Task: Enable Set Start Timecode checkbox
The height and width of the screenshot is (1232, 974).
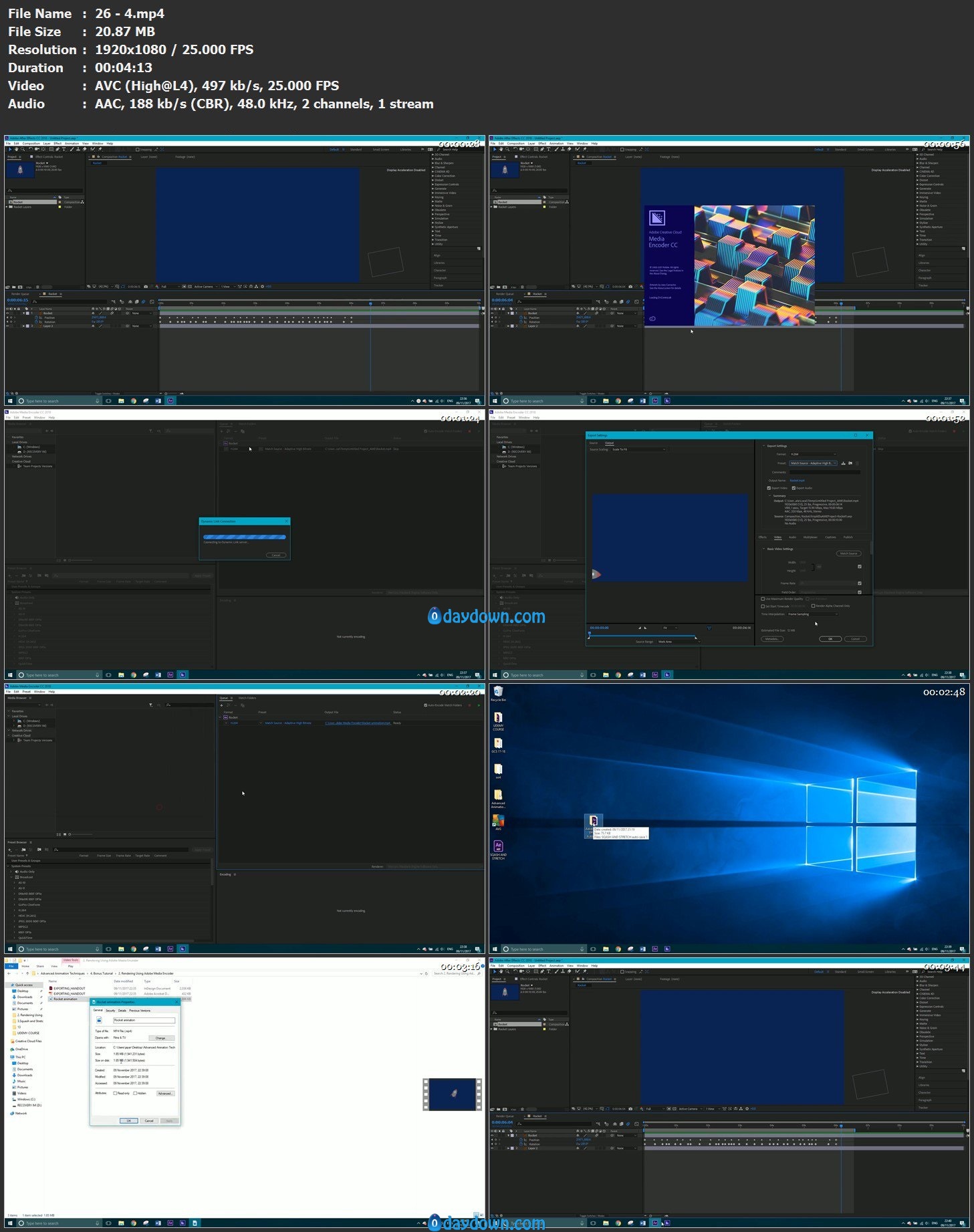Action: [763, 606]
